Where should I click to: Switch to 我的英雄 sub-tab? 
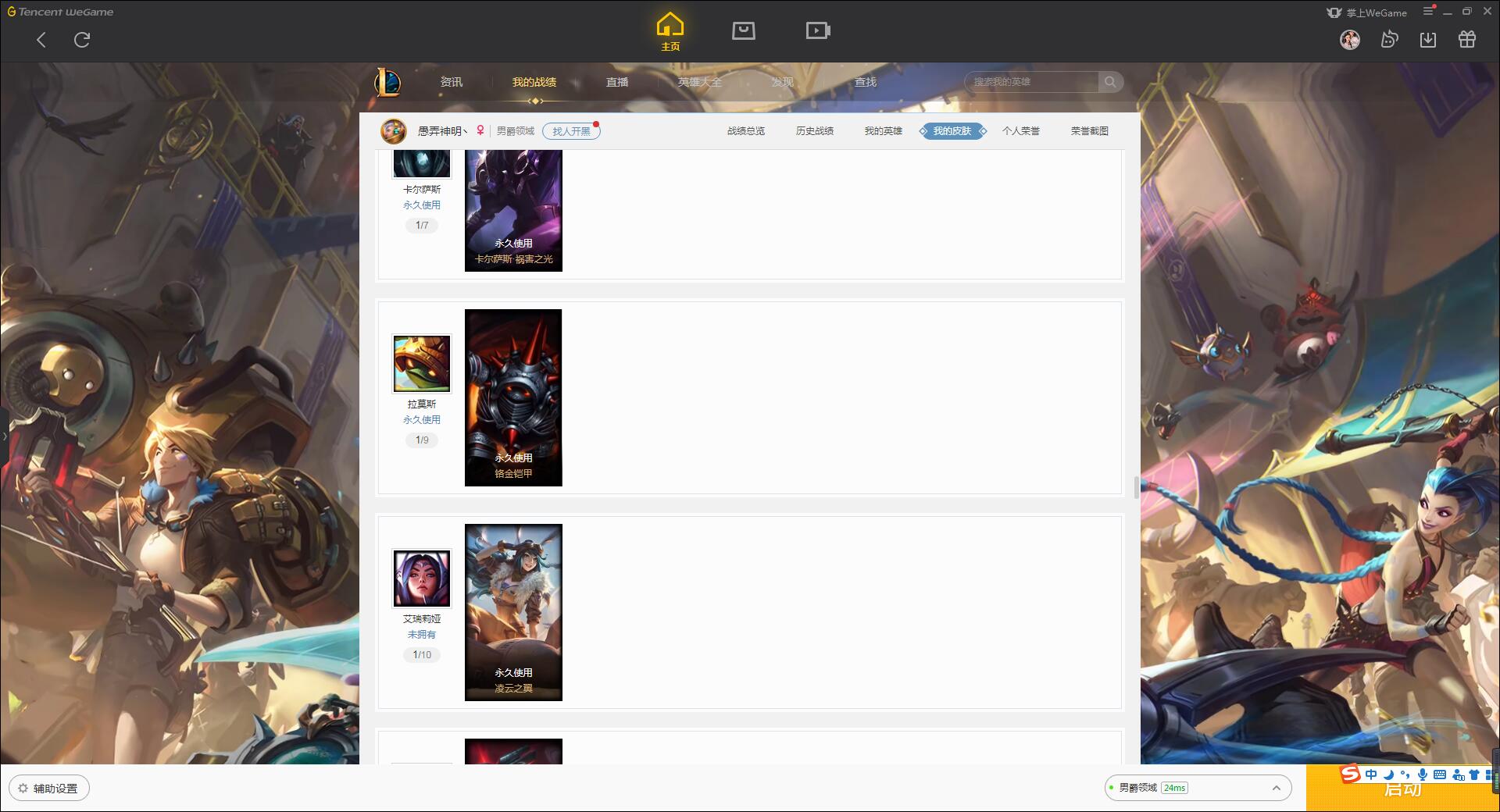pos(884,131)
